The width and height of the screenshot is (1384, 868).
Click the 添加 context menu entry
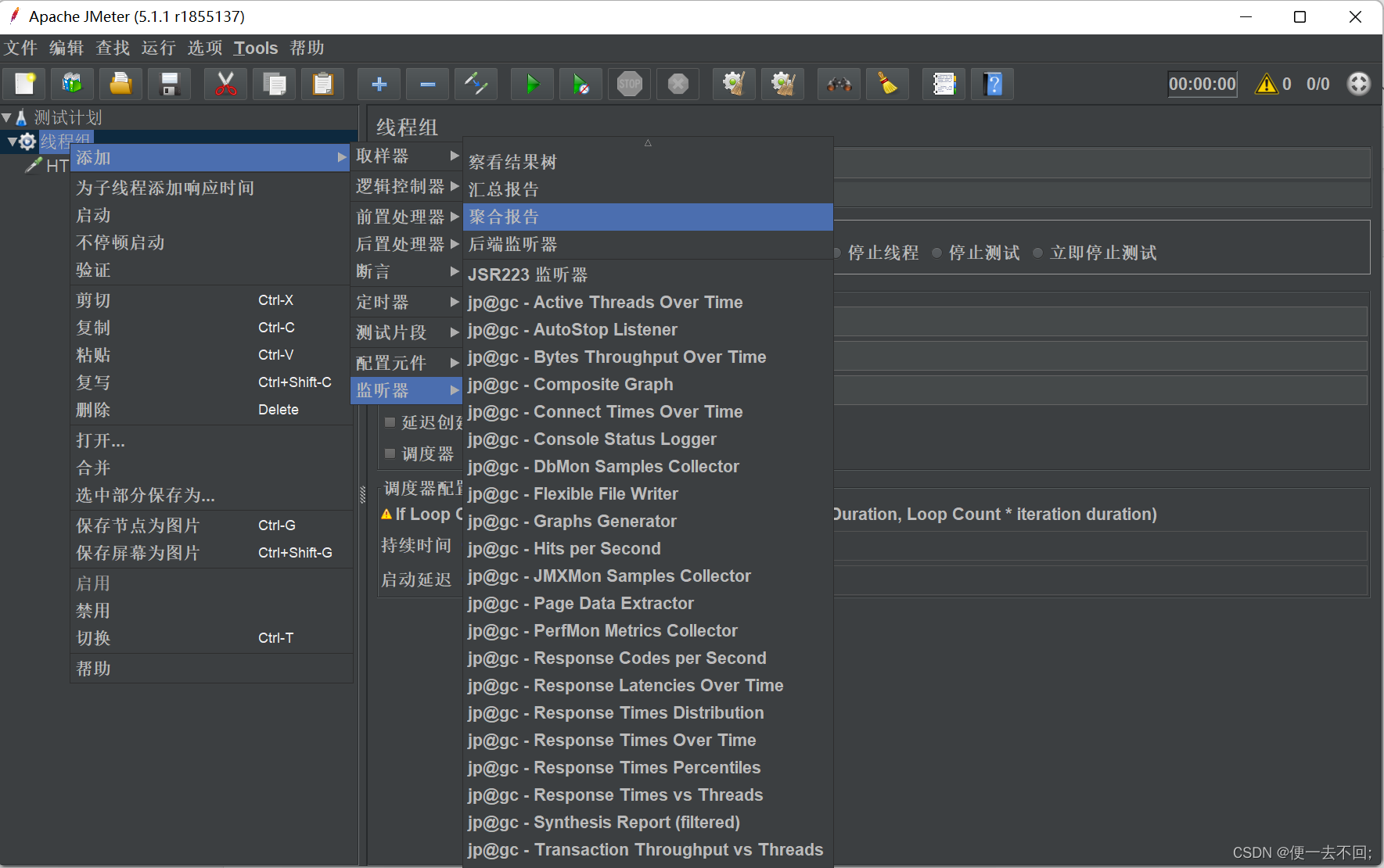coord(211,157)
